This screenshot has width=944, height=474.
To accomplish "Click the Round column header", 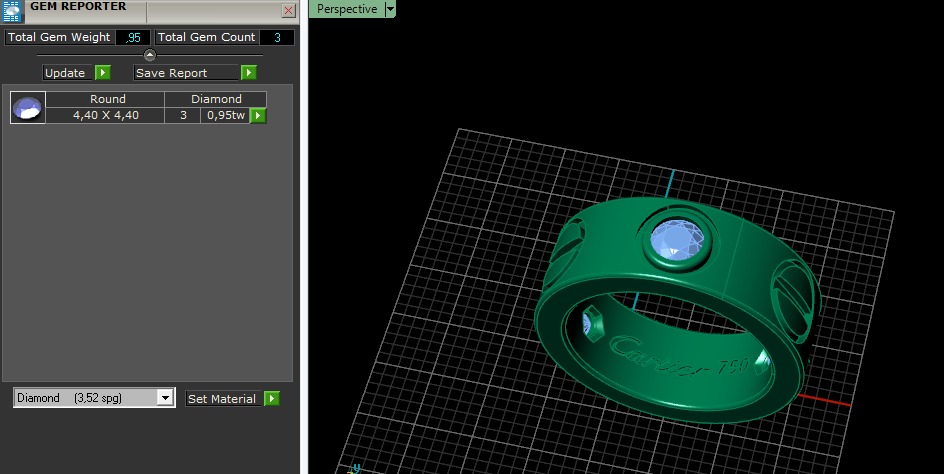I will tap(105, 99).
